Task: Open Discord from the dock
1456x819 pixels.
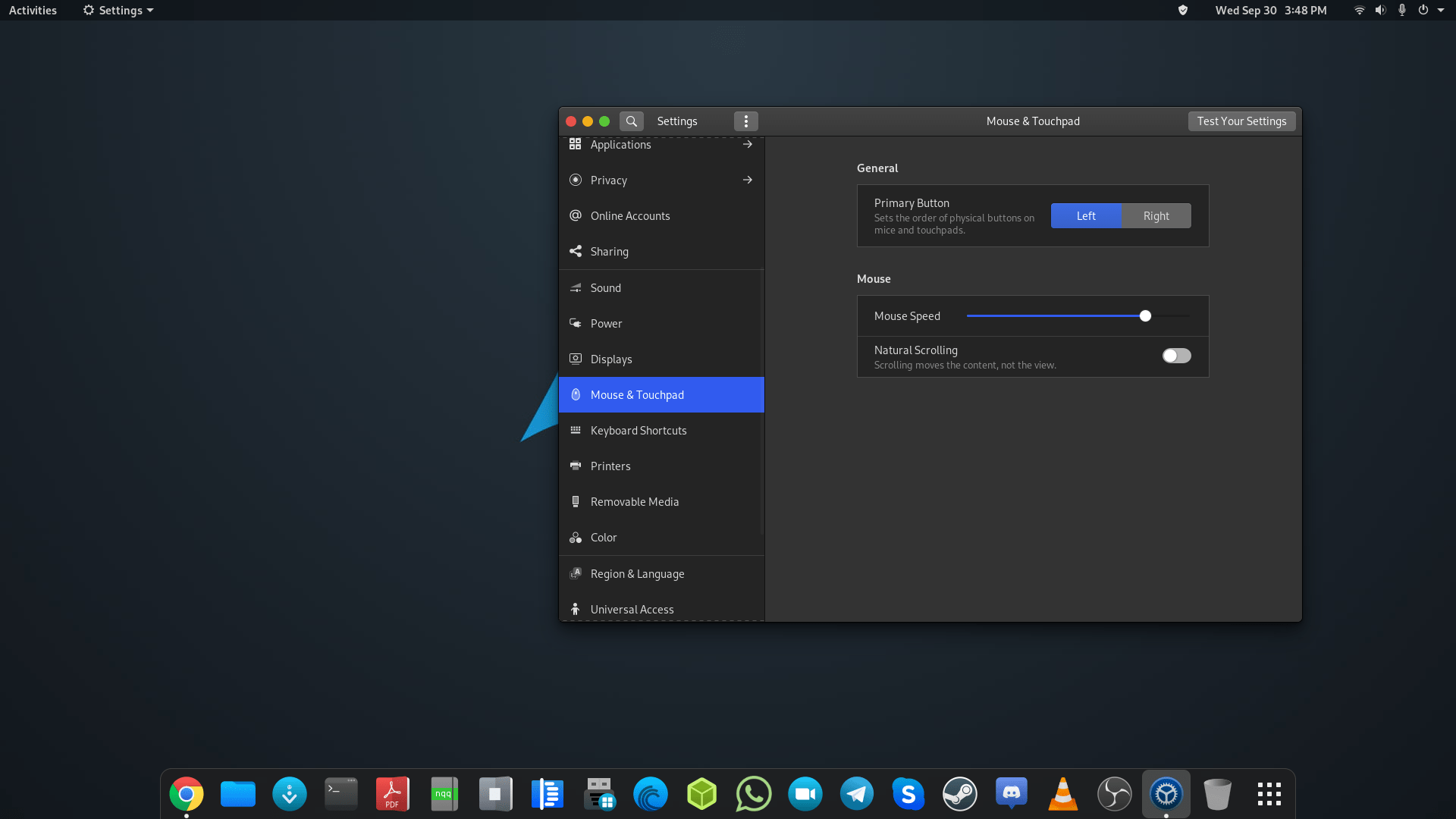Action: [x=1011, y=794]
